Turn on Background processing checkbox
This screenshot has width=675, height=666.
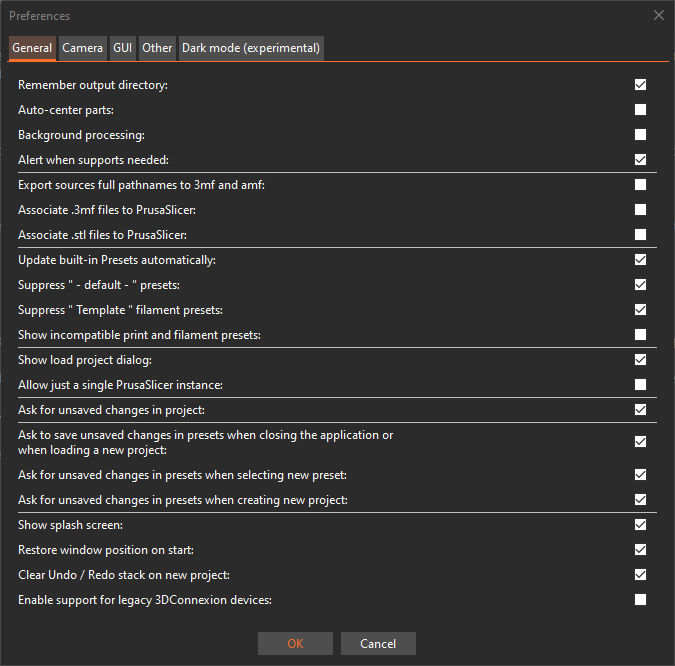(640, 135)
